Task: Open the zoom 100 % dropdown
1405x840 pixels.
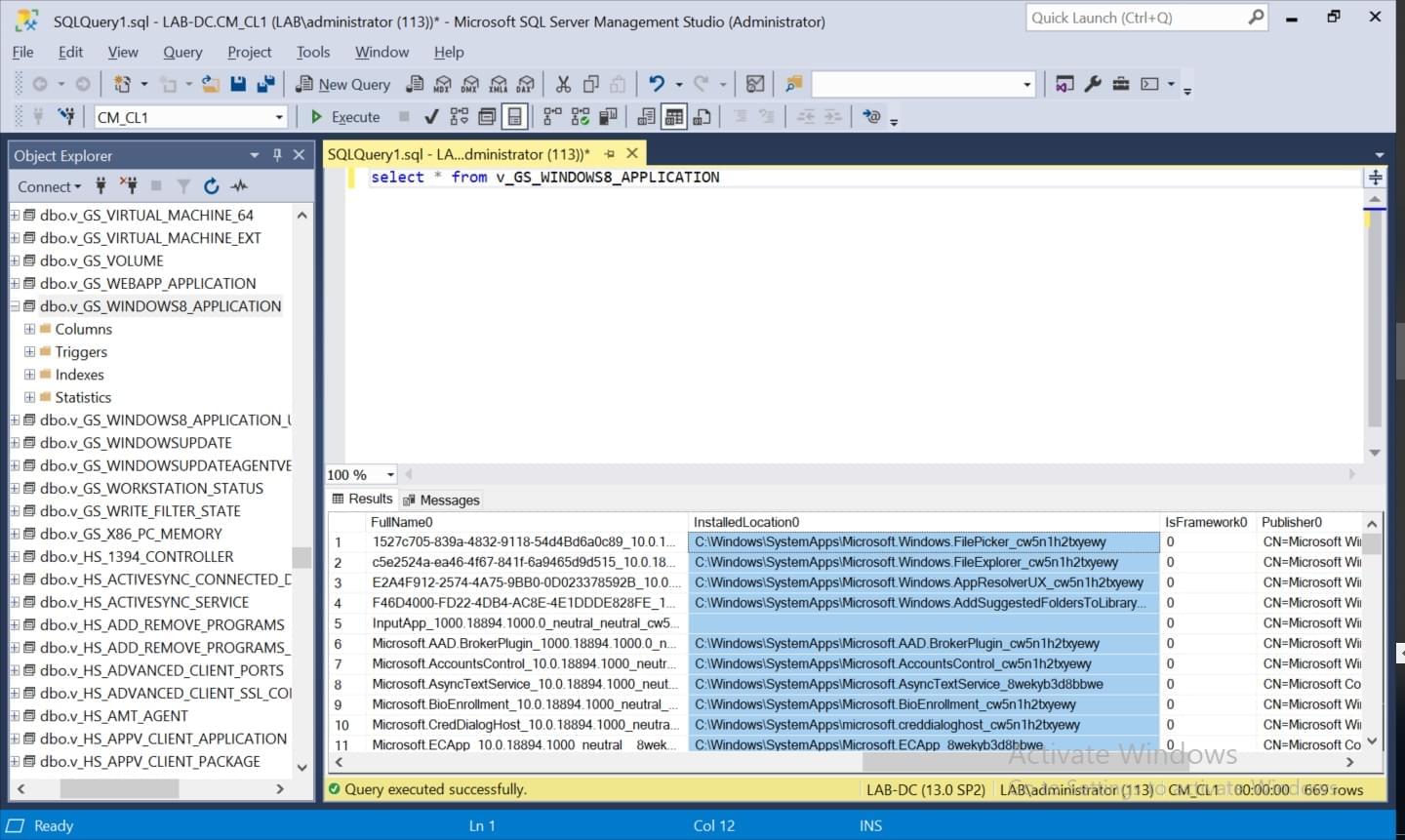Action: click(x=390, y=475)
